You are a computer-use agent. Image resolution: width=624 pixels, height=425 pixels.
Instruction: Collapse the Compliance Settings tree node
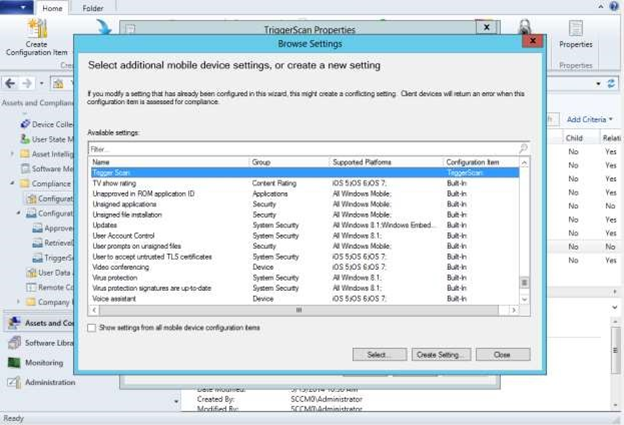pos(13,184)
